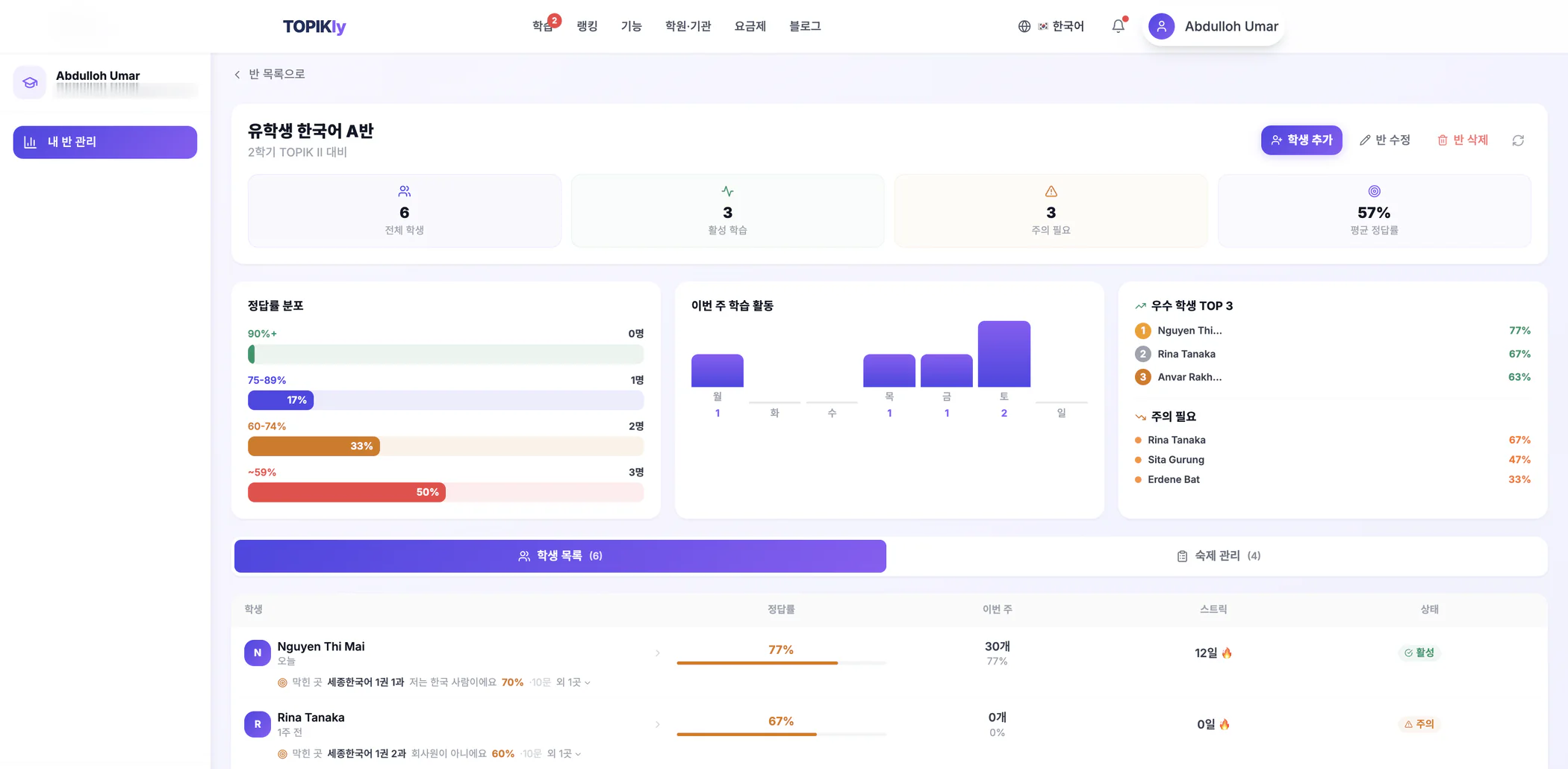Click the Thursday (목) activity bar
The image size is (1568, 769).
(889, 371)
